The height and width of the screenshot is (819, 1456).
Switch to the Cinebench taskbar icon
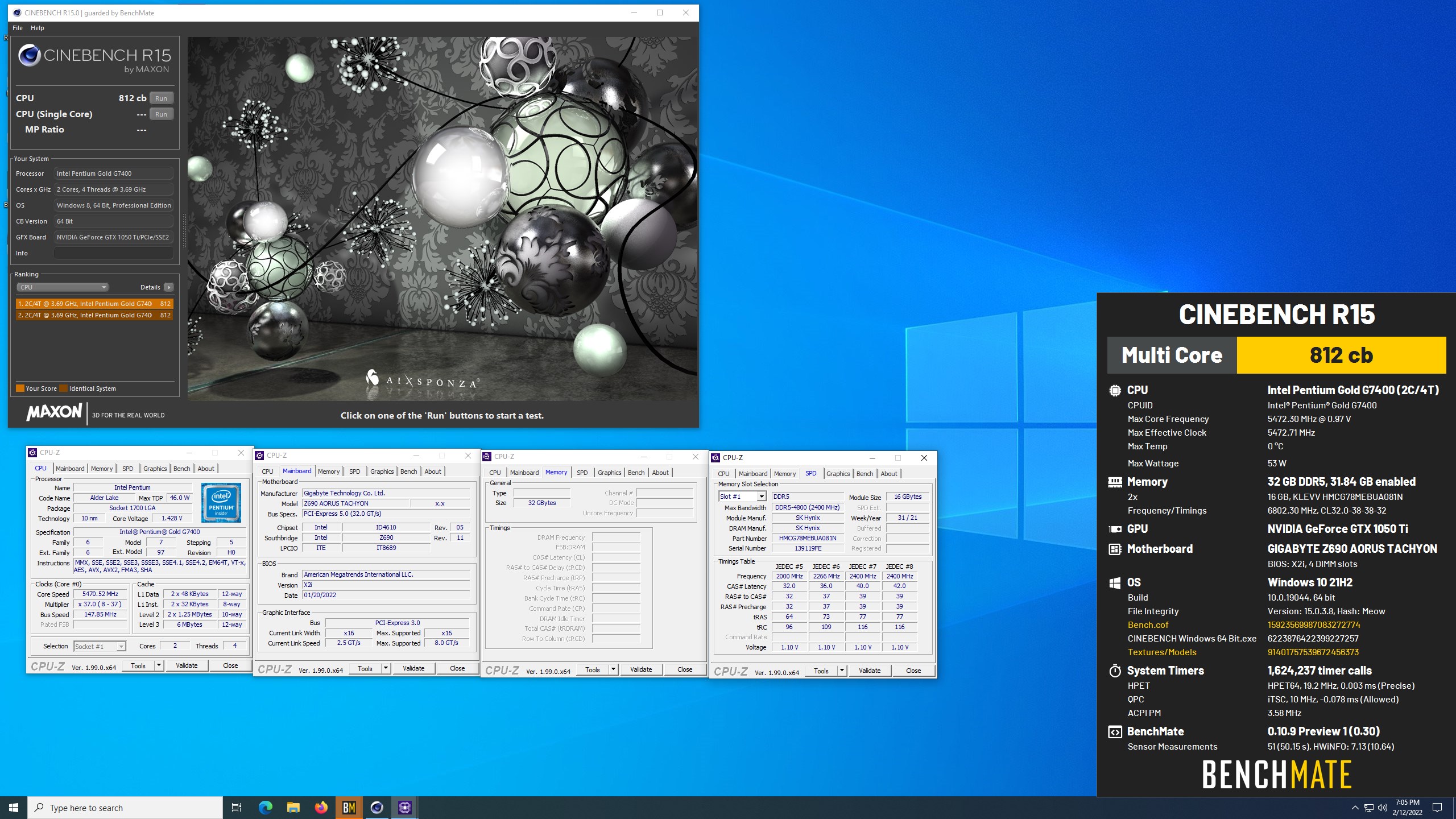point(377,808)
